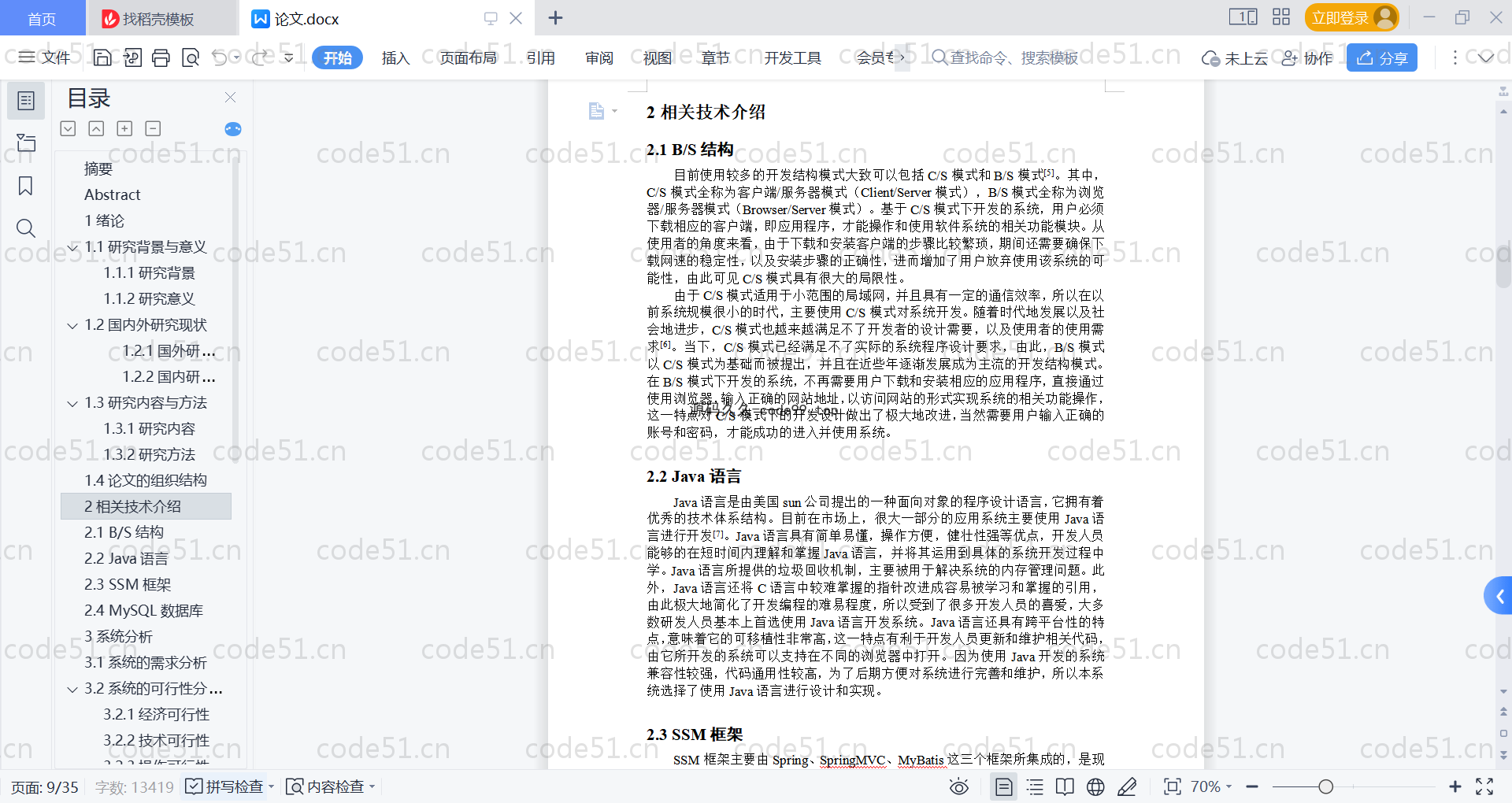This screenshot has height=803, width=1512.
Task: Jump to 1.4 论文的组织结构 in outline
Action: pyautogui.click(x=146, y=480)
